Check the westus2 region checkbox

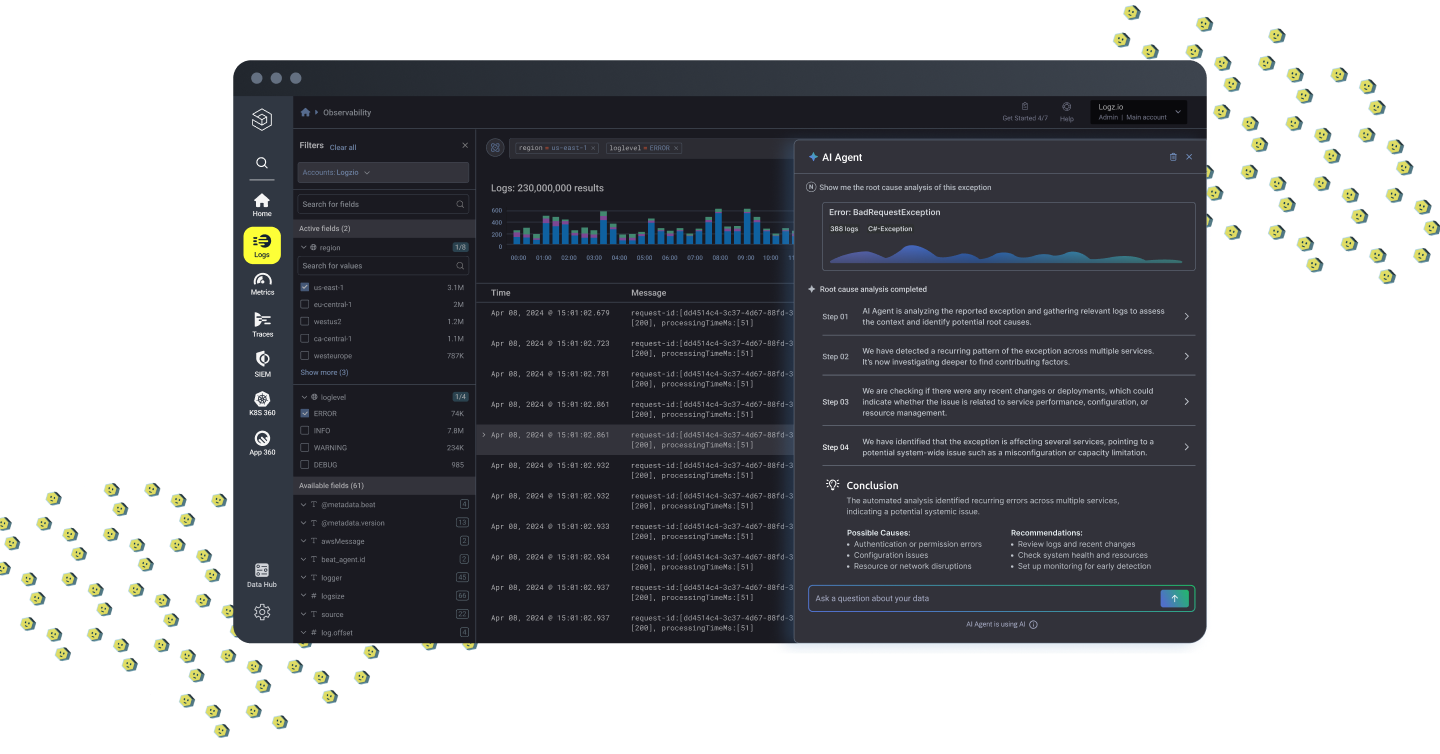point(305,321)
